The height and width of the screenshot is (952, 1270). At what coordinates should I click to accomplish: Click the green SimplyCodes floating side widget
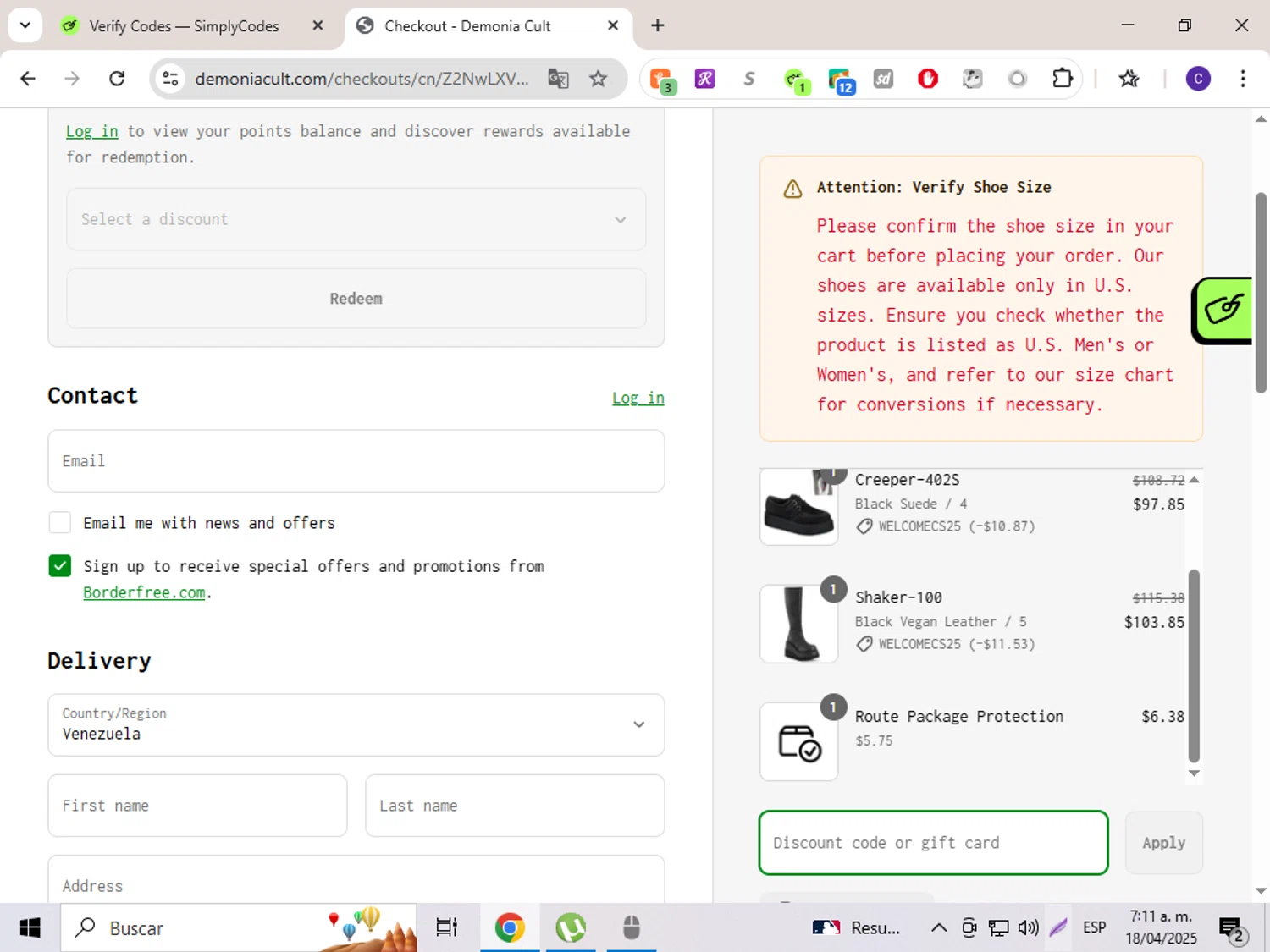tap(1223, 311)
